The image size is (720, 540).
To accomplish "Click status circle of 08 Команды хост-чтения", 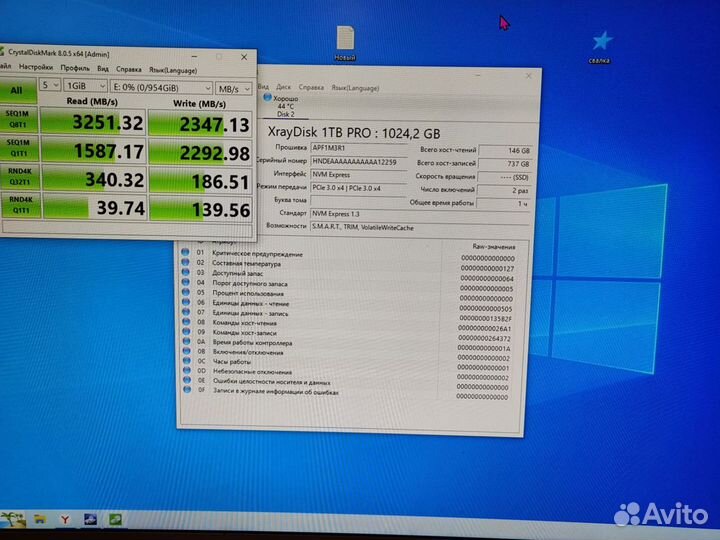I will tap(186, 322).
